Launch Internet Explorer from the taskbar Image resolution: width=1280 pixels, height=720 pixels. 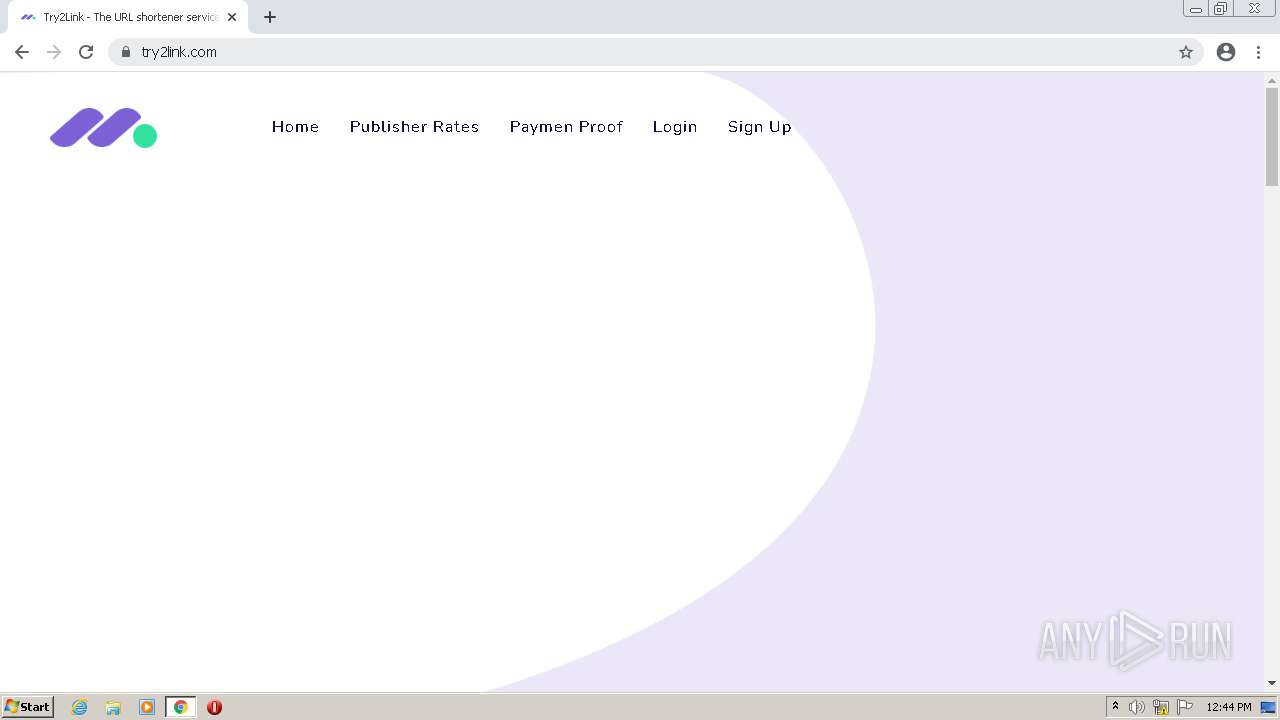[x=80, y=707]
